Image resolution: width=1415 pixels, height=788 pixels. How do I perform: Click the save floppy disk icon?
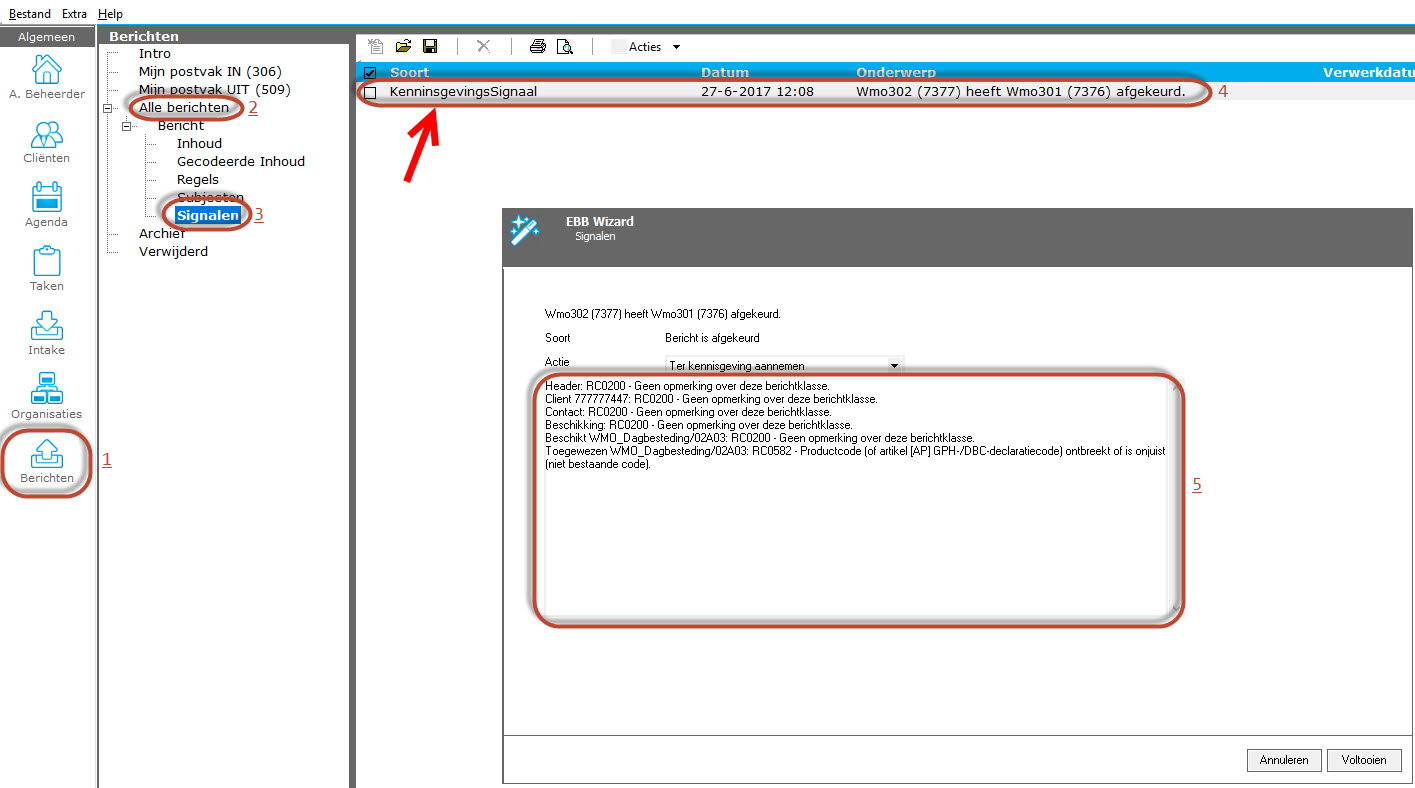coord(430,47)
